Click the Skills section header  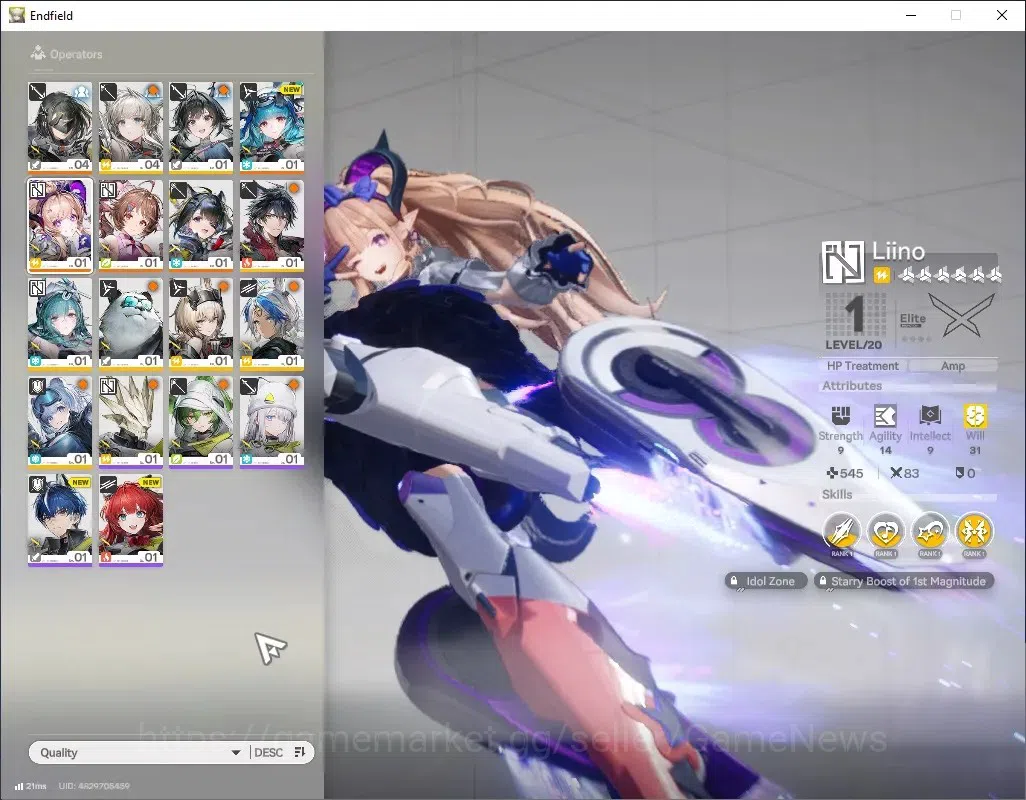point(837,494)
